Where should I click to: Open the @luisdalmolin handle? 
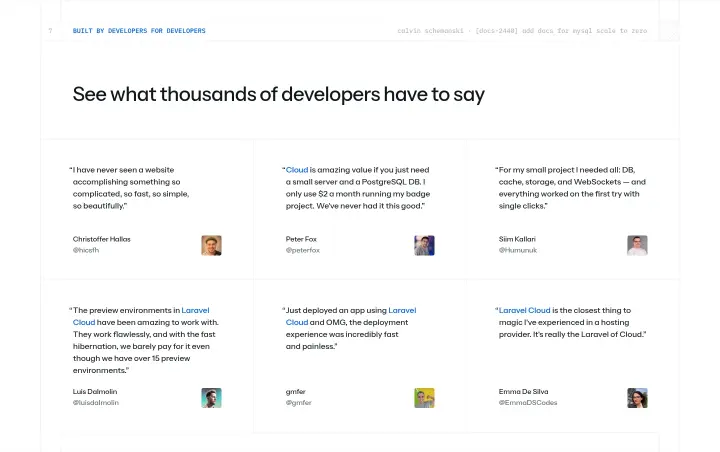point(96,403)
